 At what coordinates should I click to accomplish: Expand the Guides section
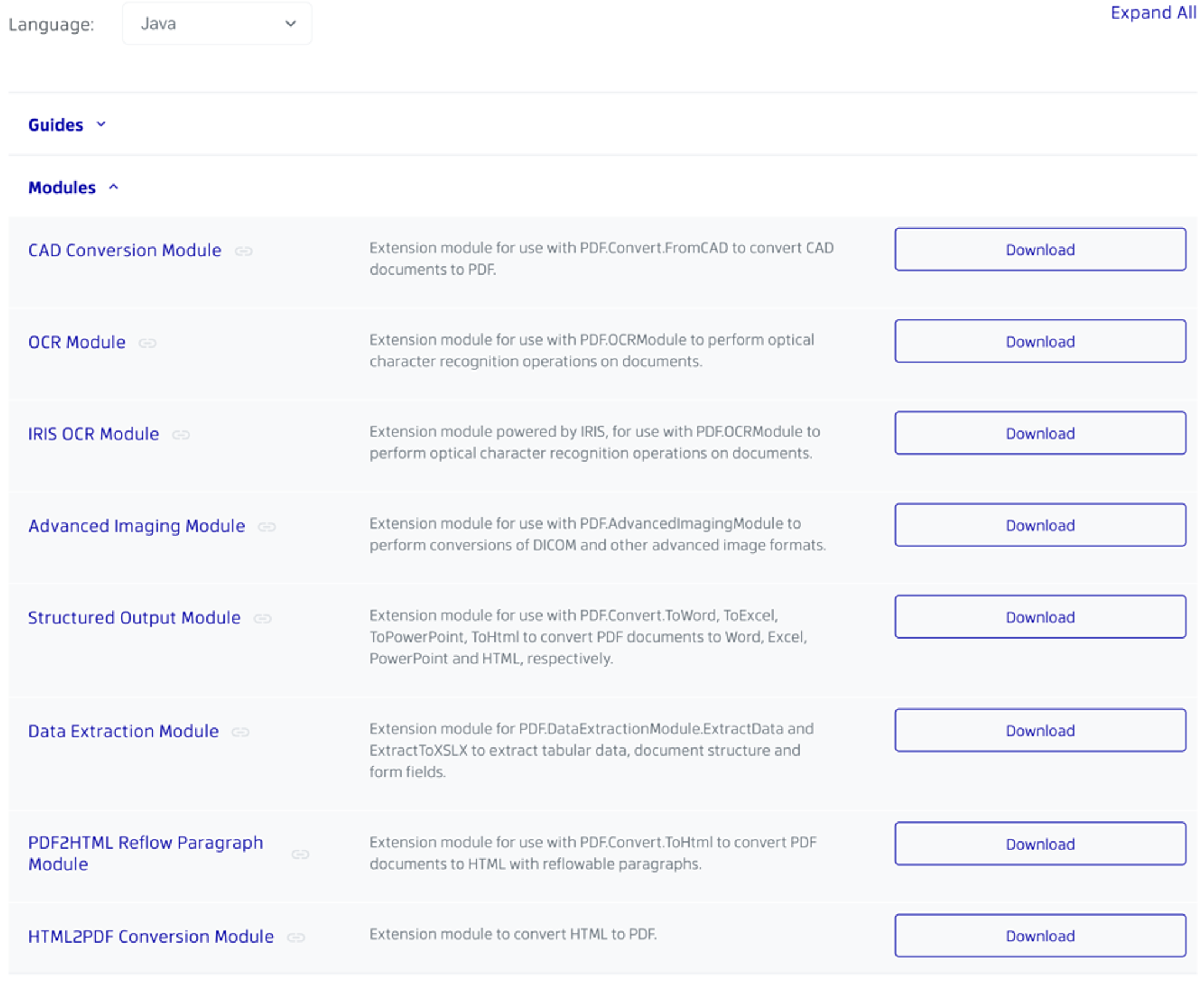coord(66,125)
